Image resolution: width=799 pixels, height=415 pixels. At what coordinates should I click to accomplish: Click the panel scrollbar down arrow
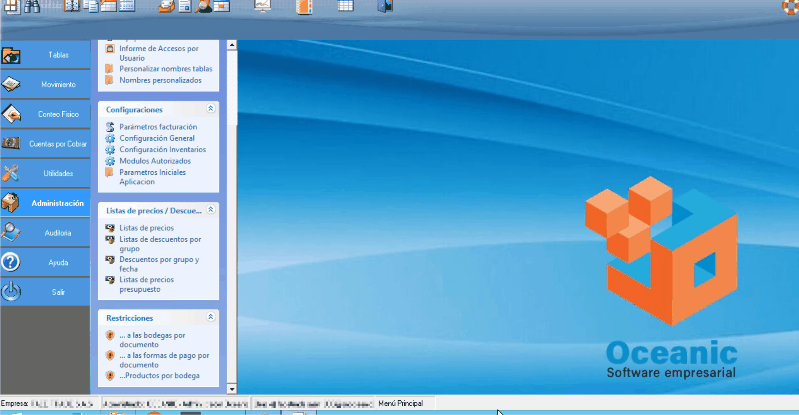pos(231,388)
